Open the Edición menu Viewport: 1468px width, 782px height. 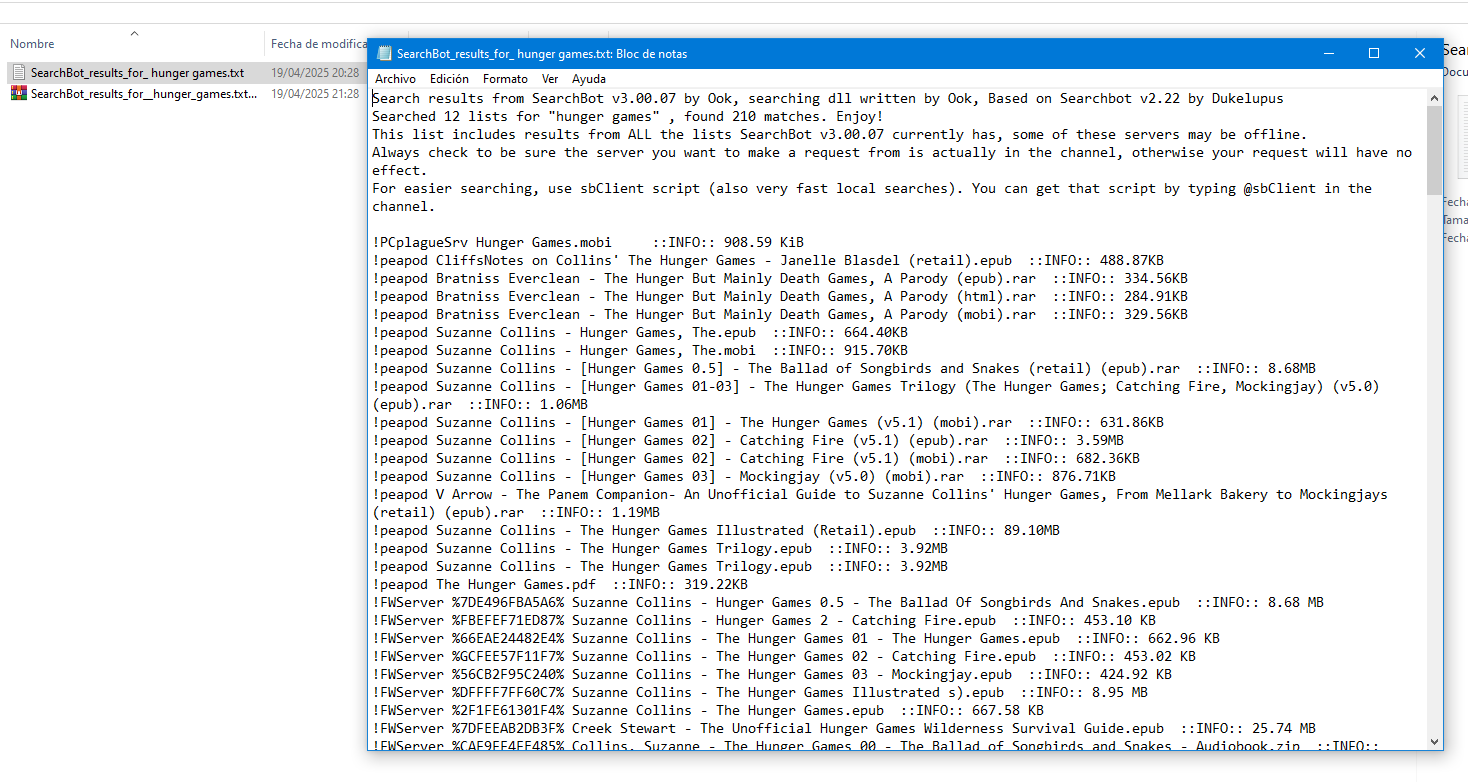(x=449, y=79)
